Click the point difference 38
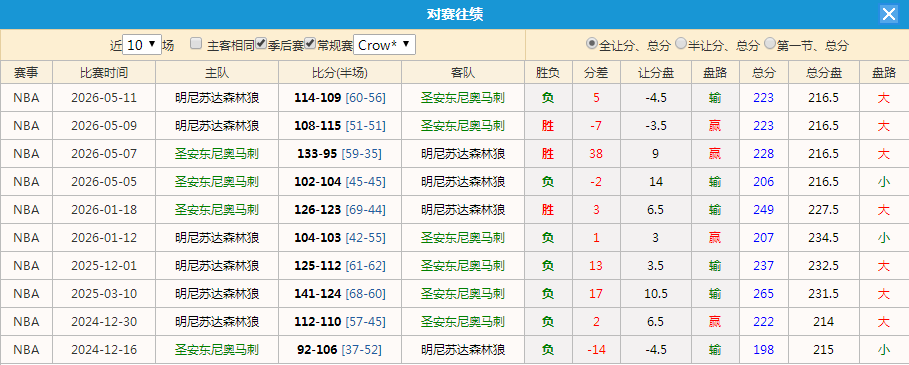 [x=596, y=154]
